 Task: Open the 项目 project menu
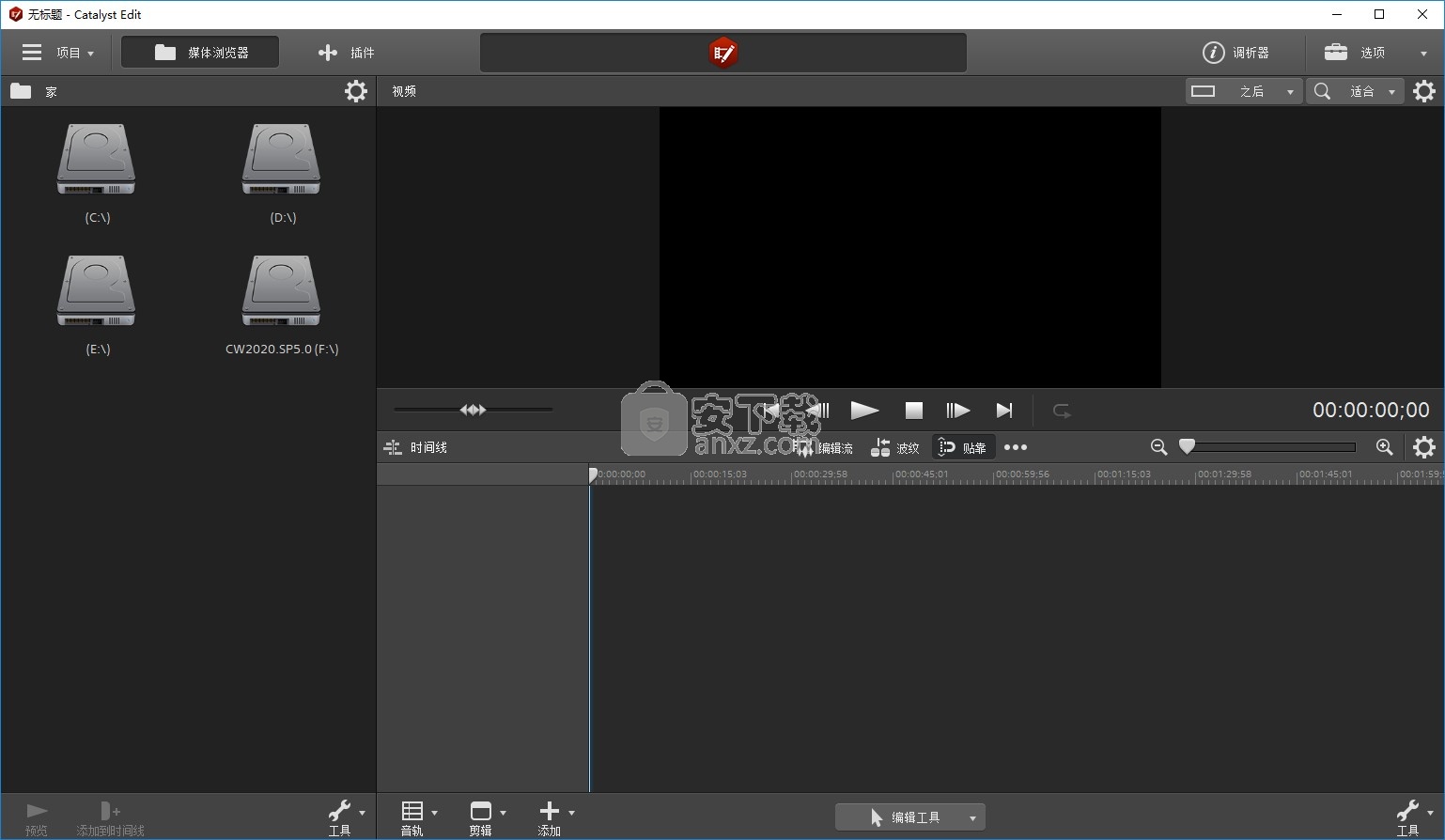pos(75,53)
